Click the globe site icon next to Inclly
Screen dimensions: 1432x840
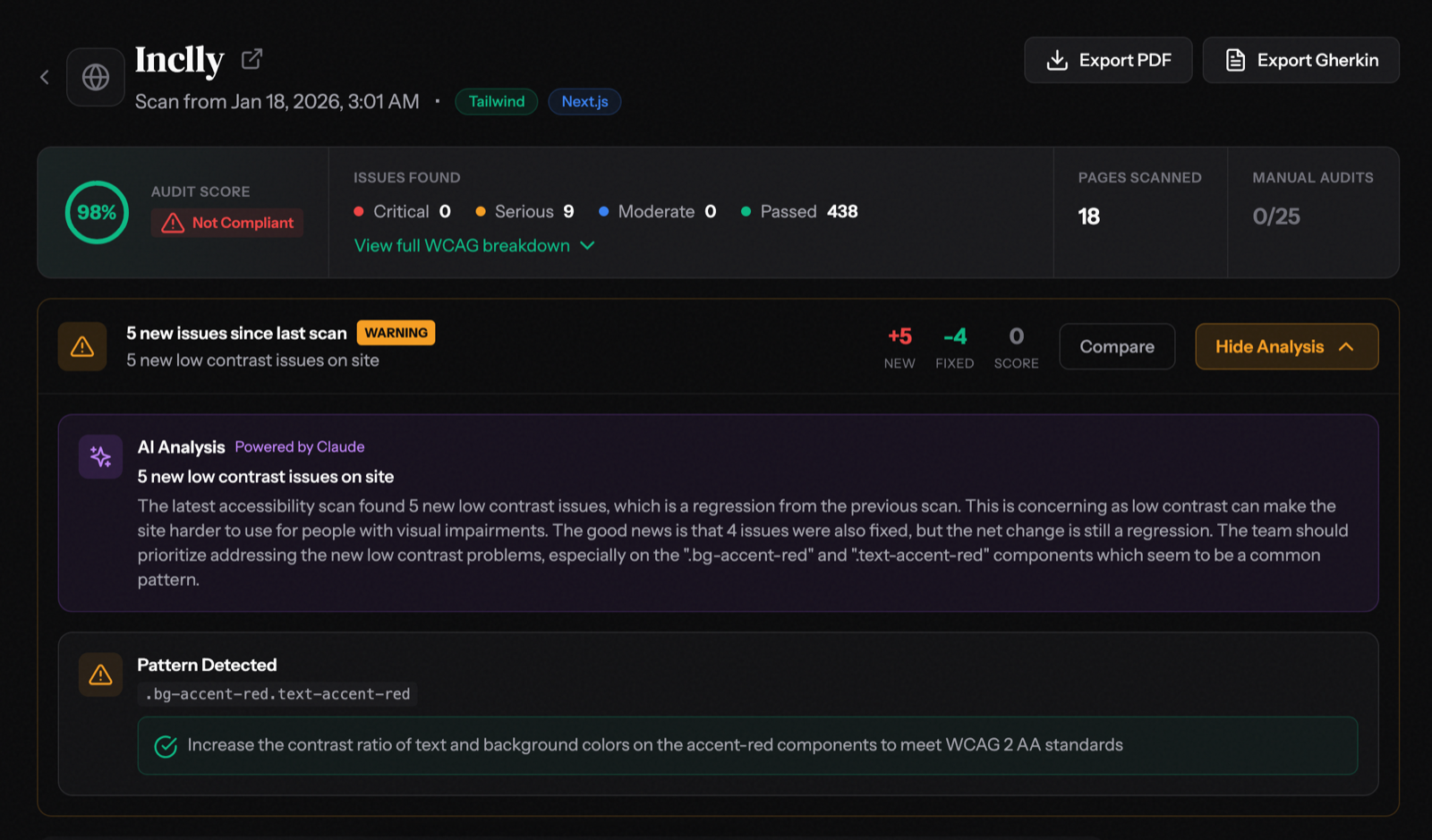click(95, 76)
